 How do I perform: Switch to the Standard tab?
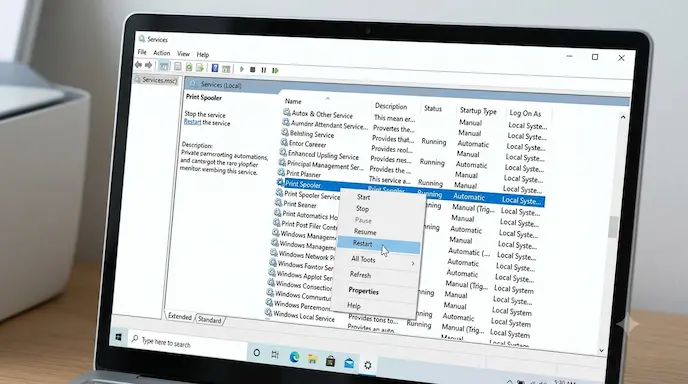click(x=210, y=320)
